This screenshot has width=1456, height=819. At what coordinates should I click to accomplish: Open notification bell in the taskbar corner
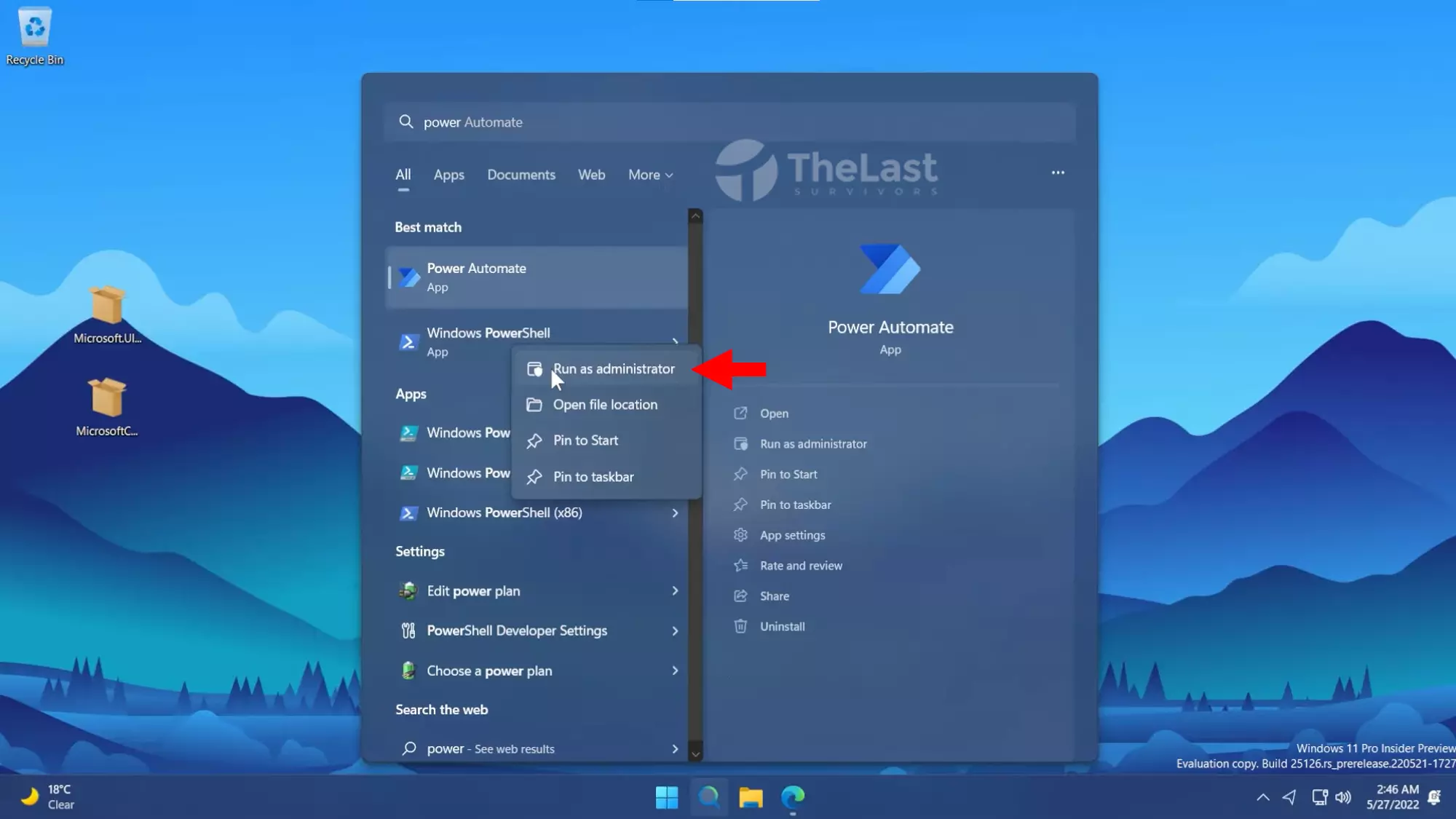point(1434,797)
